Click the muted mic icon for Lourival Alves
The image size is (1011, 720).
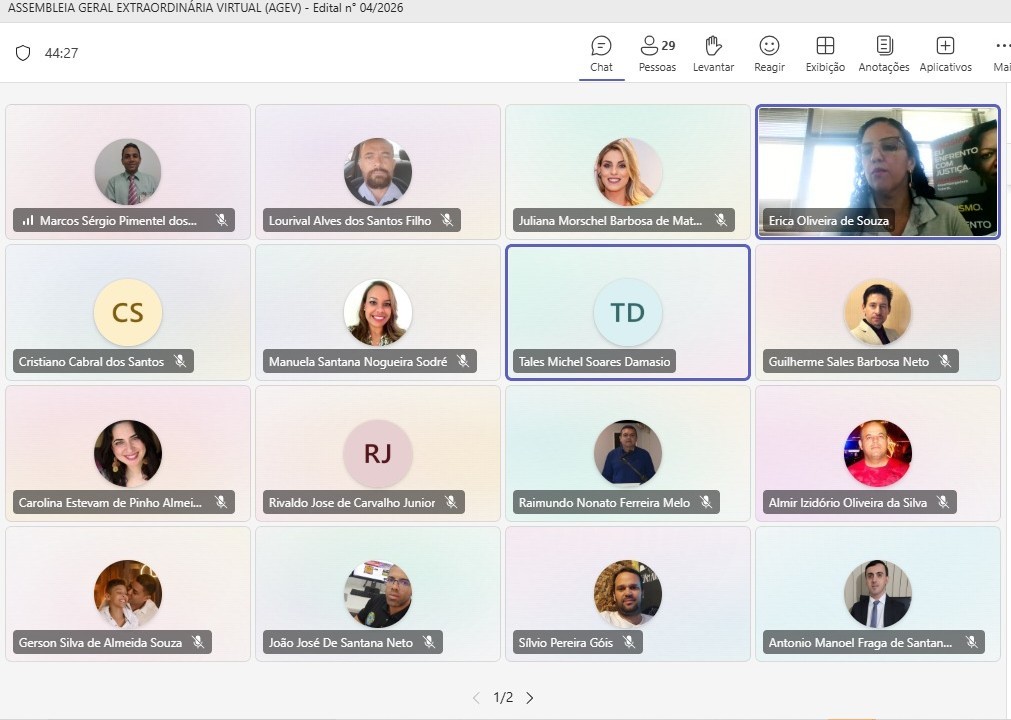tap(447, 220)
